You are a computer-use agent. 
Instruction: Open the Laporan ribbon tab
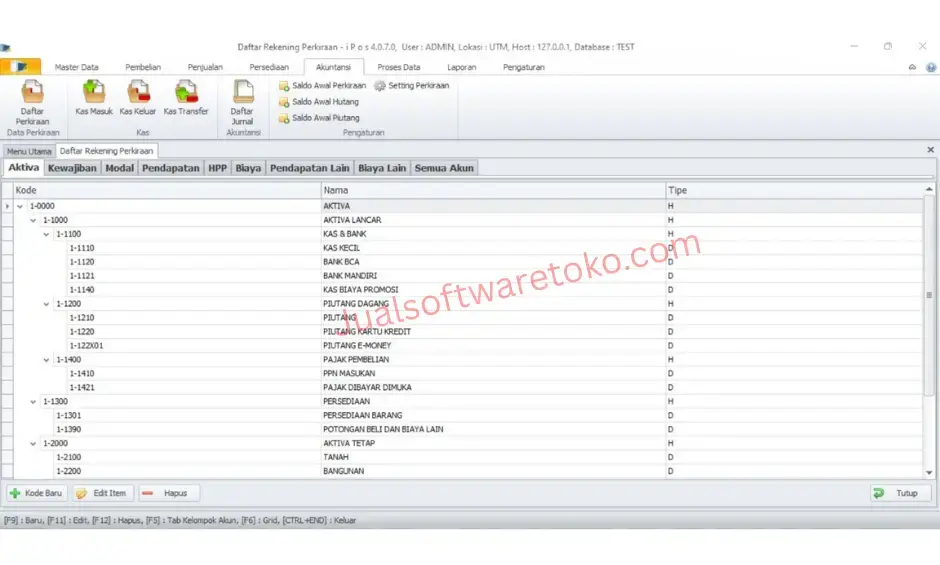pyautogui.click(x=462, y=67)
